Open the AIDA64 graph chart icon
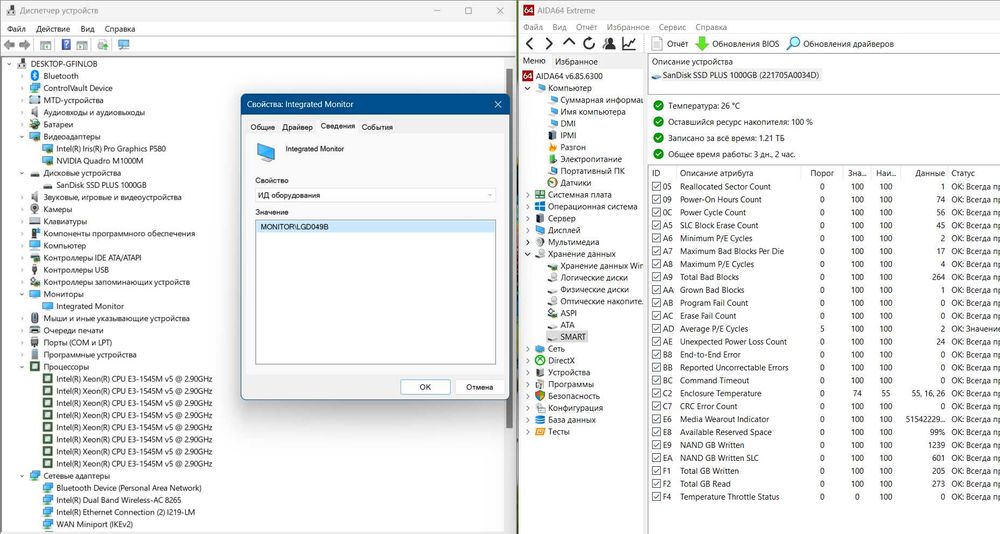The image size is (1000, 534). point(629,43)
